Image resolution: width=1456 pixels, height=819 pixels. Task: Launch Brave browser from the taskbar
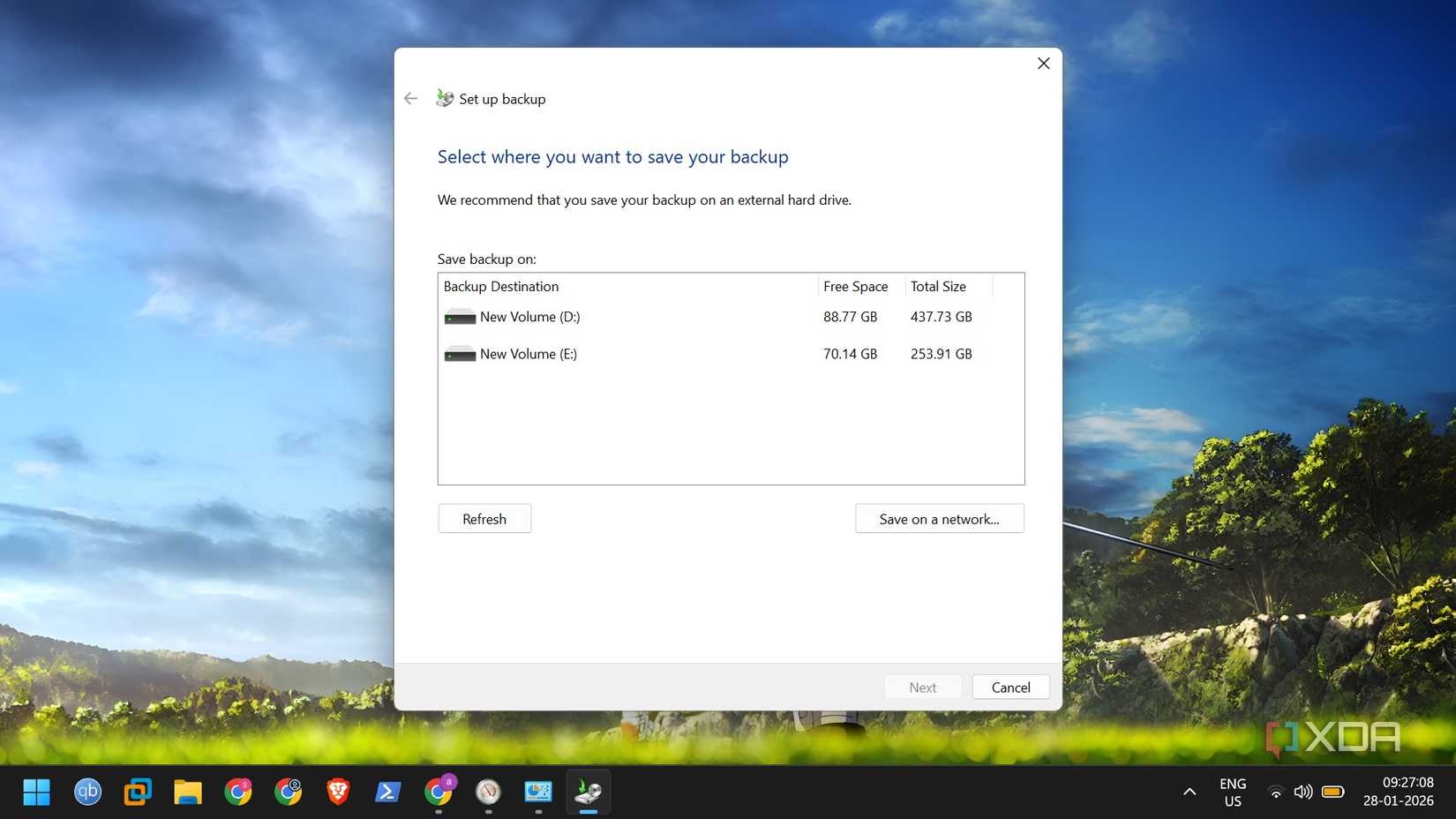tap(338, 792)
